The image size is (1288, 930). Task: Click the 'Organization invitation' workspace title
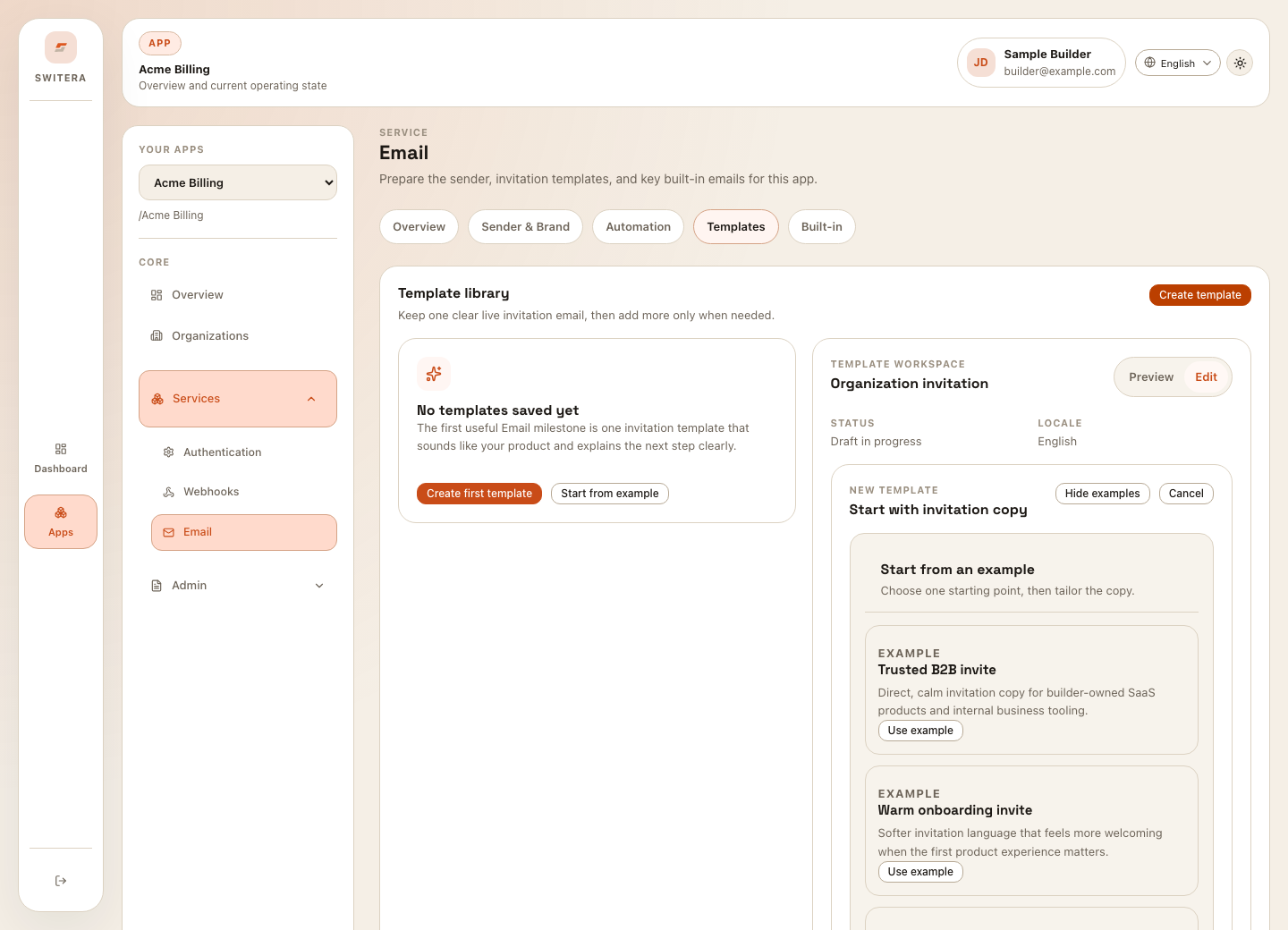pyautogui.click(x=909, y=384)
